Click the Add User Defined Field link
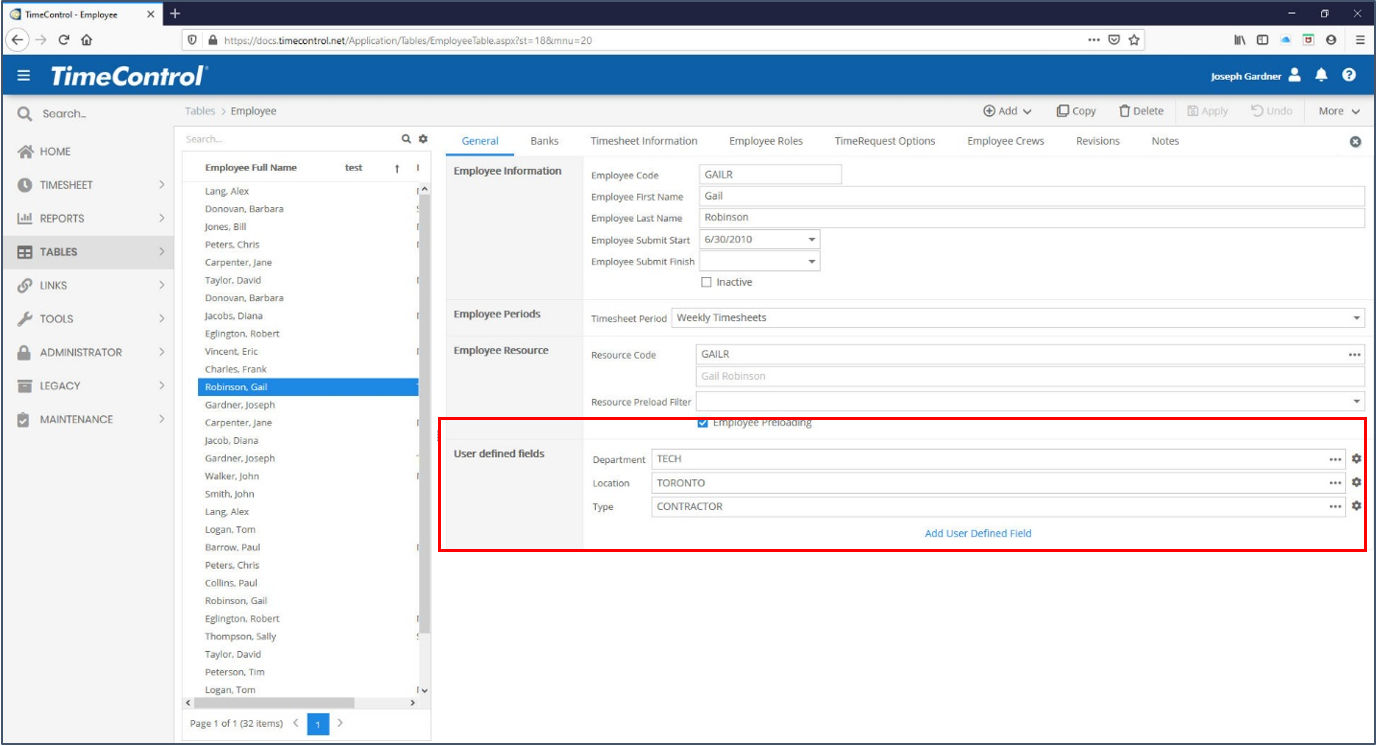 [x=978, y=533]
